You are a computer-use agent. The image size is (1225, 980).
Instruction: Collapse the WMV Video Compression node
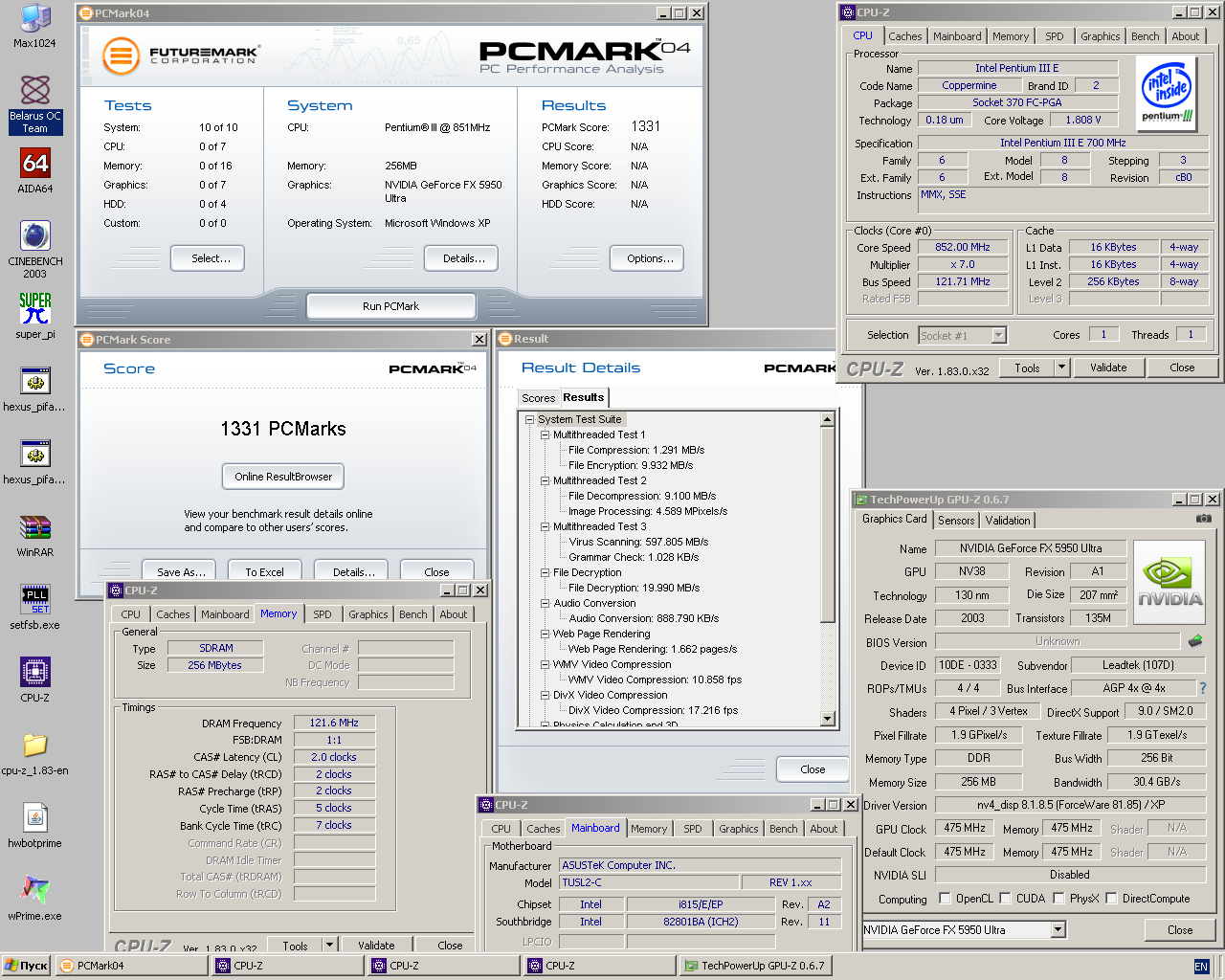pos(545,664)
